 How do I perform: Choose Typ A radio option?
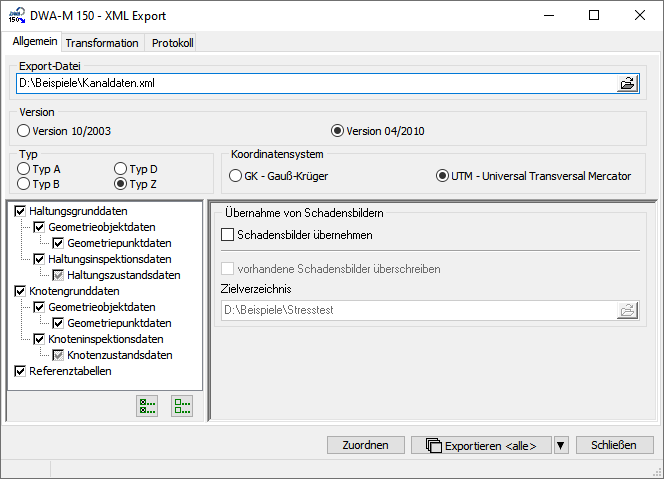click(24, 169)
